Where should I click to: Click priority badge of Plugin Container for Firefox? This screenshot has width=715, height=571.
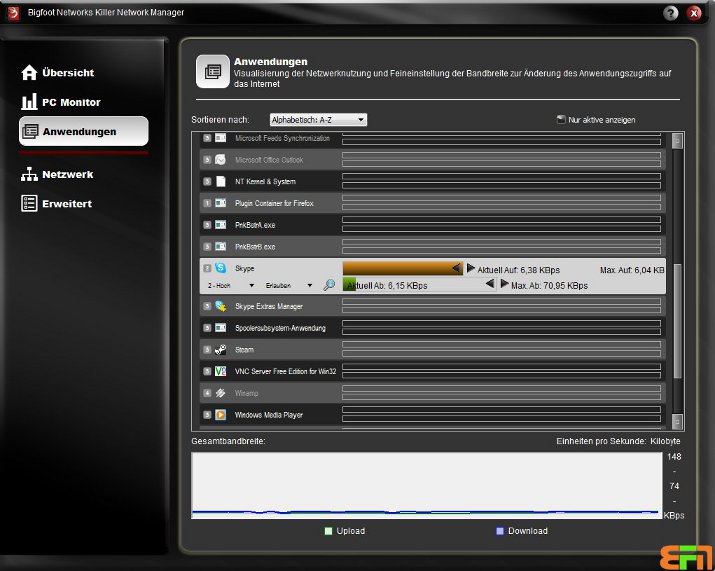[207, 203]
